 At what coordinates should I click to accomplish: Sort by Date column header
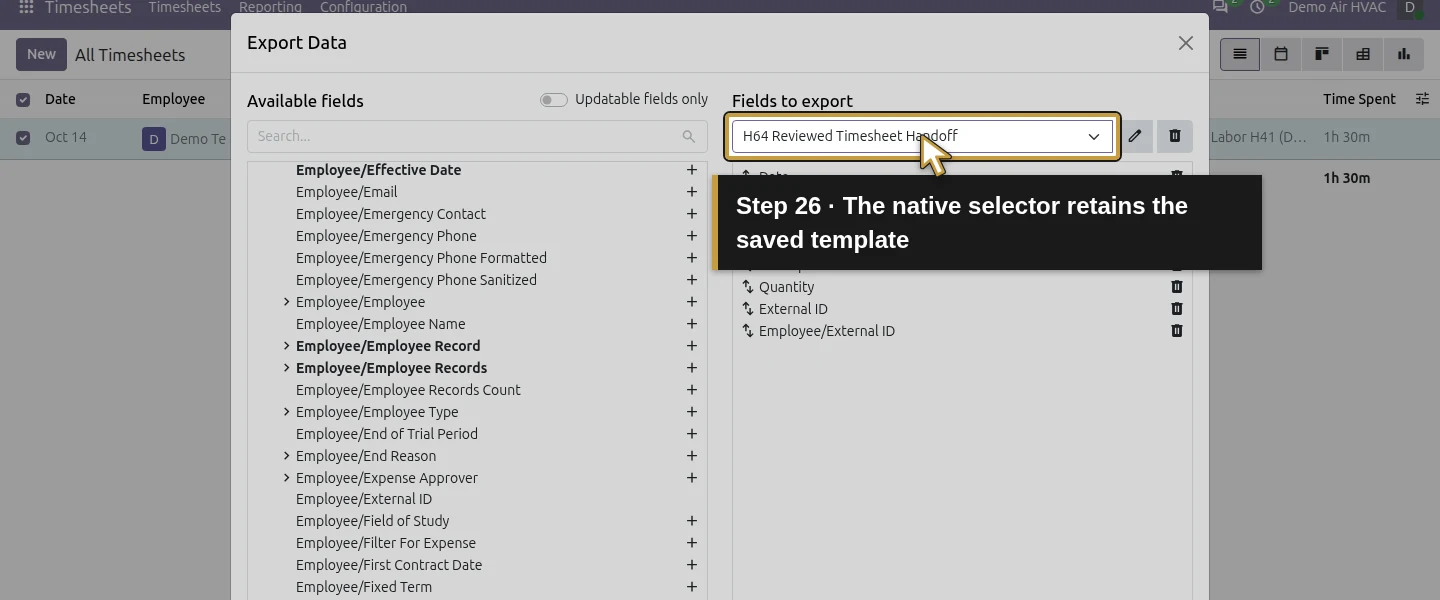click(x=60, y=99)
